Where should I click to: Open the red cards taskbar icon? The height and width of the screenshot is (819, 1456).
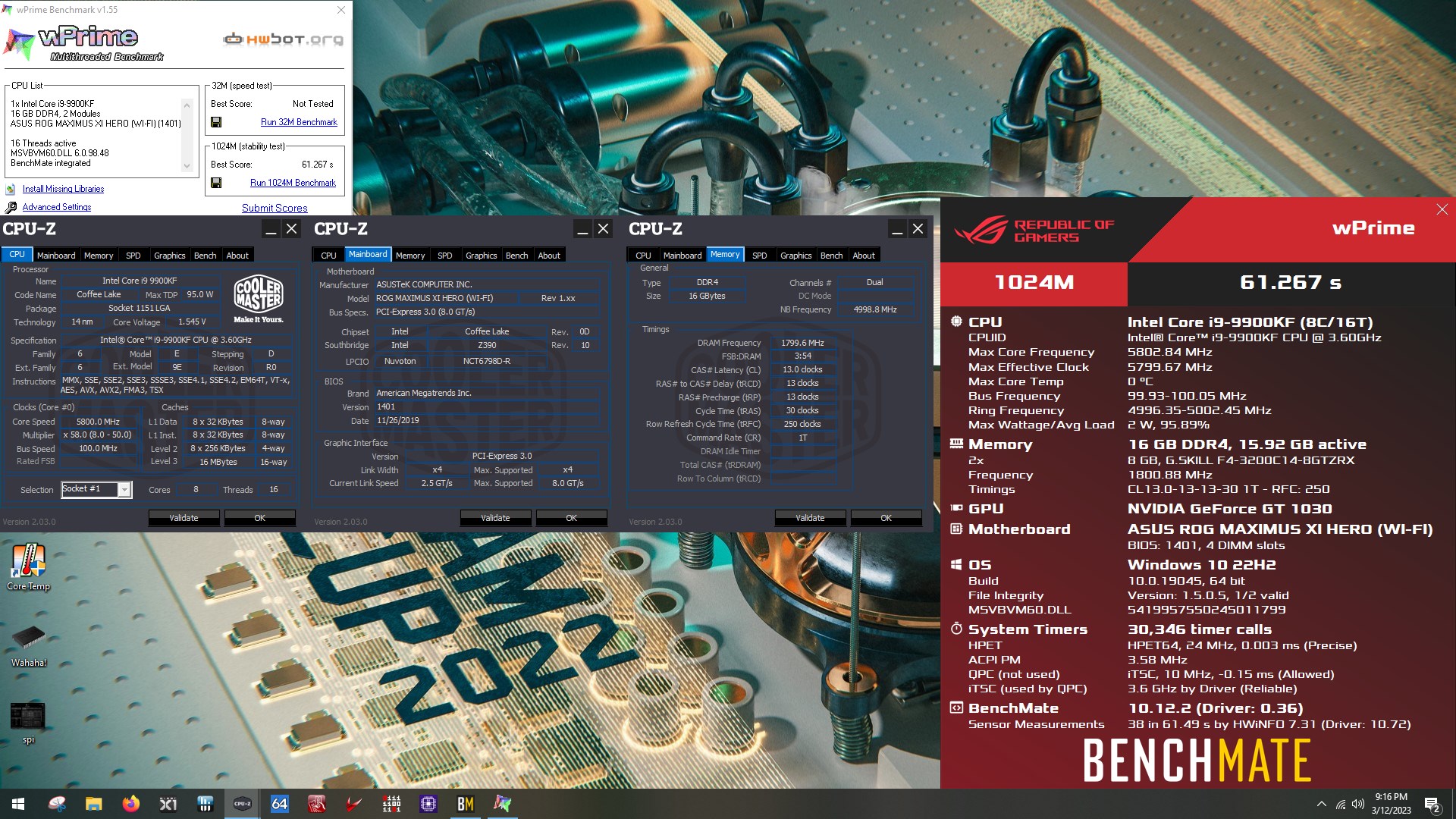point(316,804)
